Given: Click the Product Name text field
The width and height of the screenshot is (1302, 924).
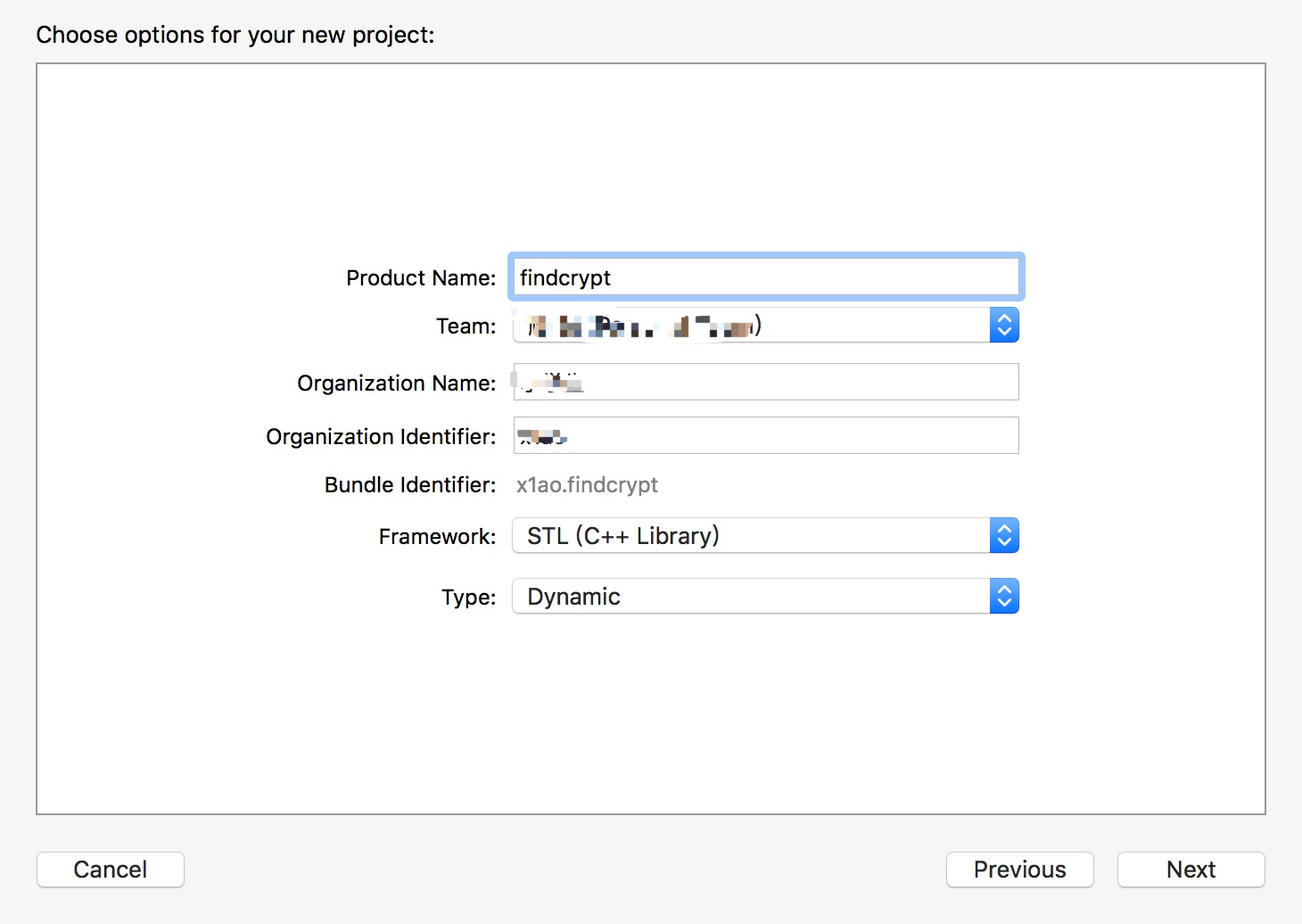Looking at the screenshot, I should click(x=765, y=277).
